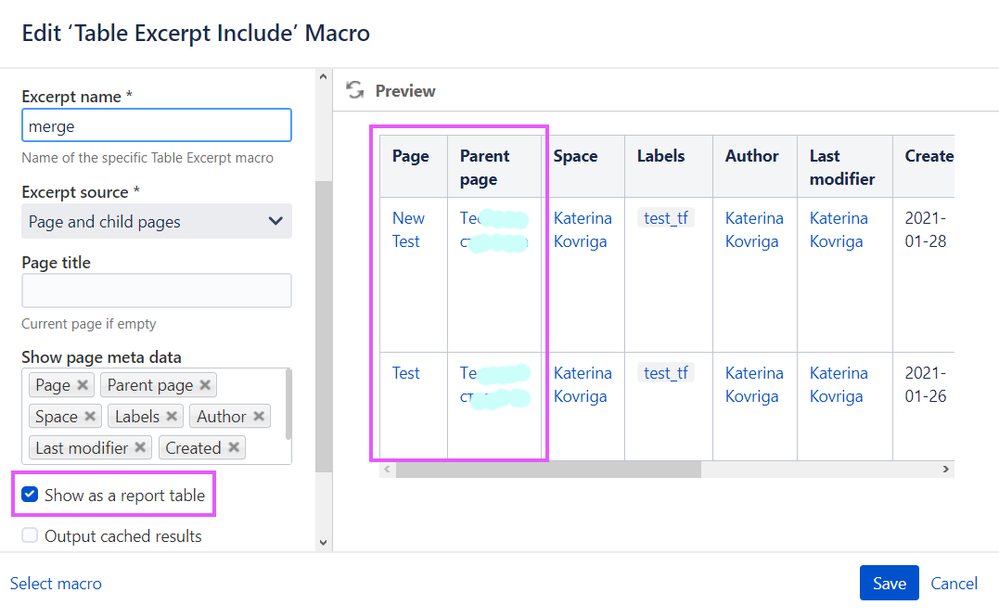Remove the Last modifier tag
The image size is (999, 608).
[141, 448]
